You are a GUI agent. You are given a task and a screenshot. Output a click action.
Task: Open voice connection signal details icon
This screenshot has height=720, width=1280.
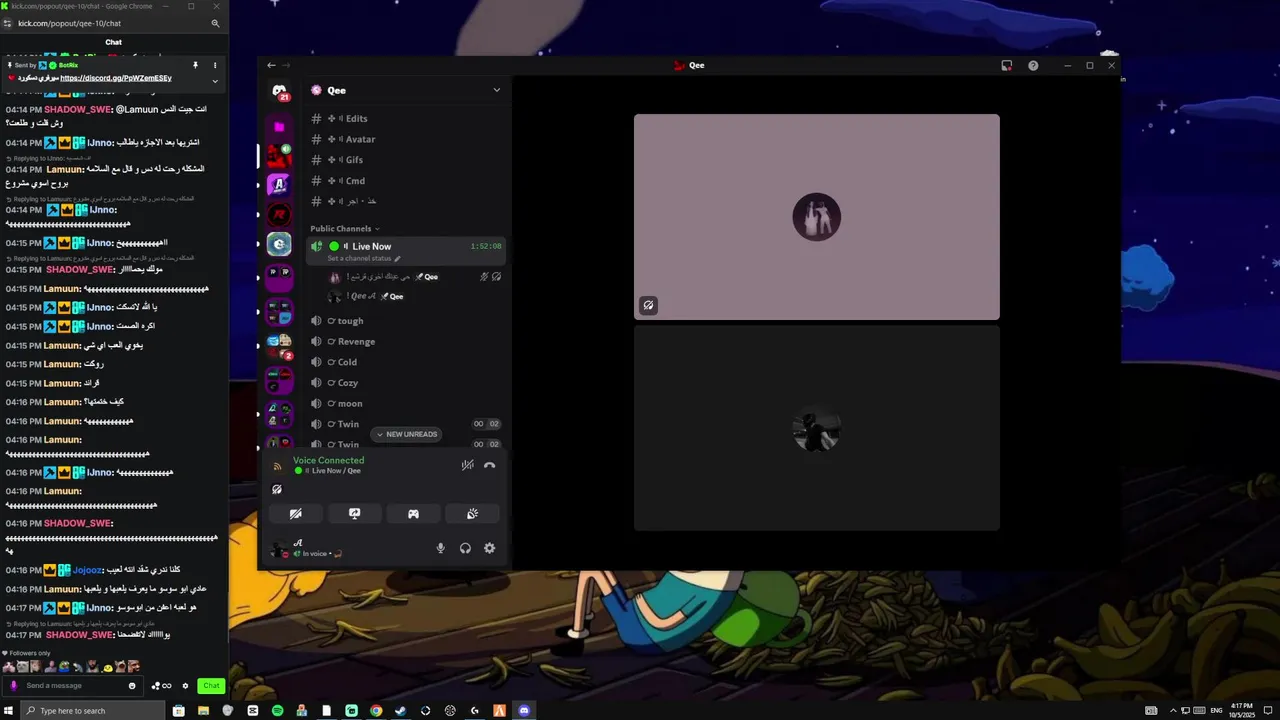point(278,466)
